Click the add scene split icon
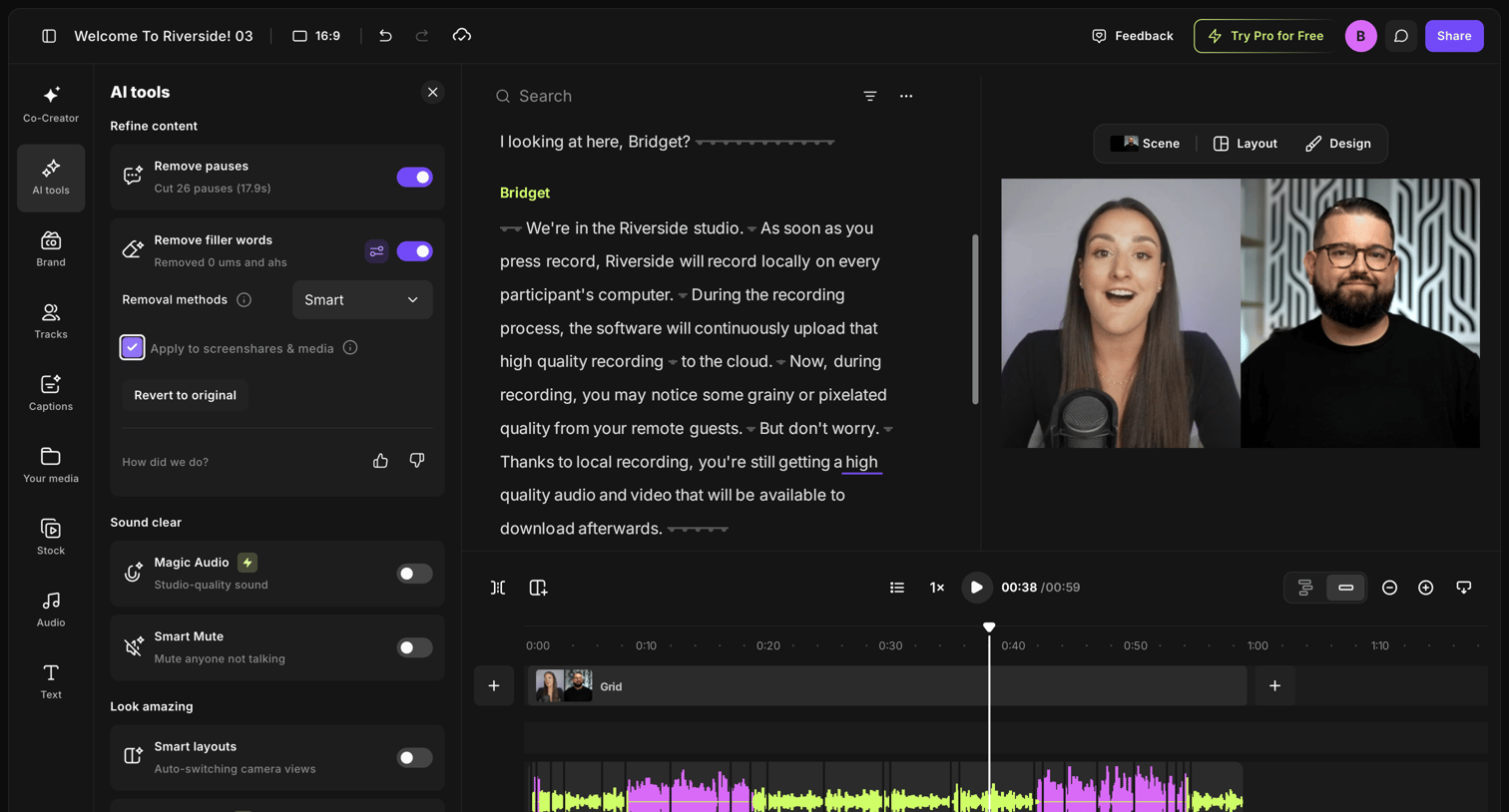Screen dimensions: 1509x812 point(538,588)
